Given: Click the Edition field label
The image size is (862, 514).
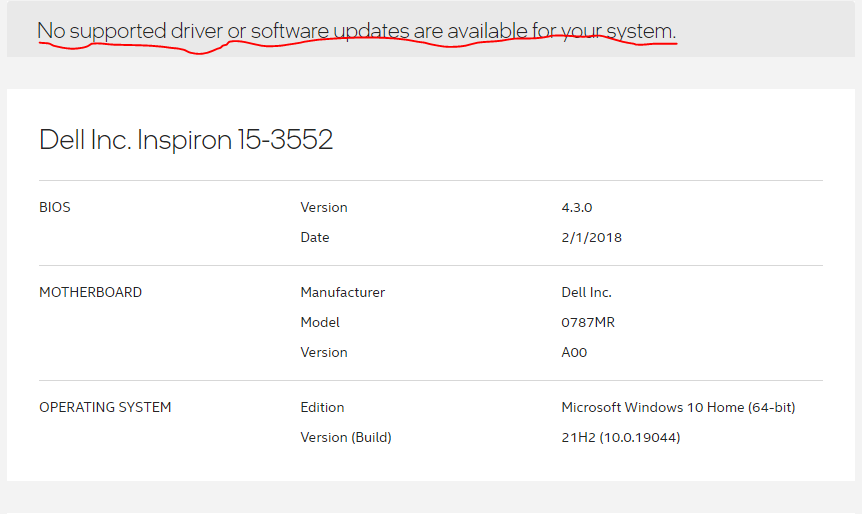Looking at the screenshot, I should tap(322, 407).
